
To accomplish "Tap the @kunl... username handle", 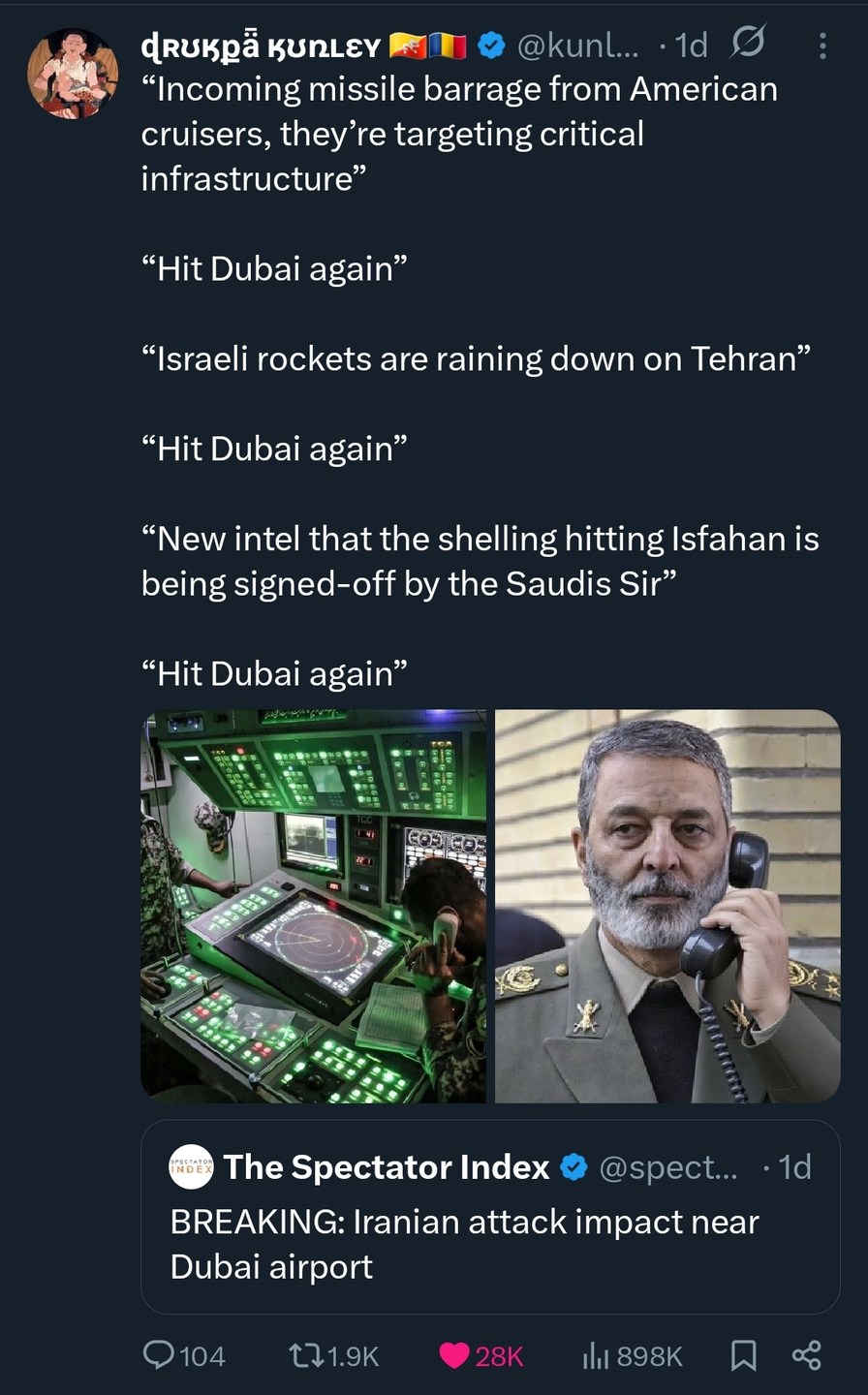I will click(x=578, y=45).
